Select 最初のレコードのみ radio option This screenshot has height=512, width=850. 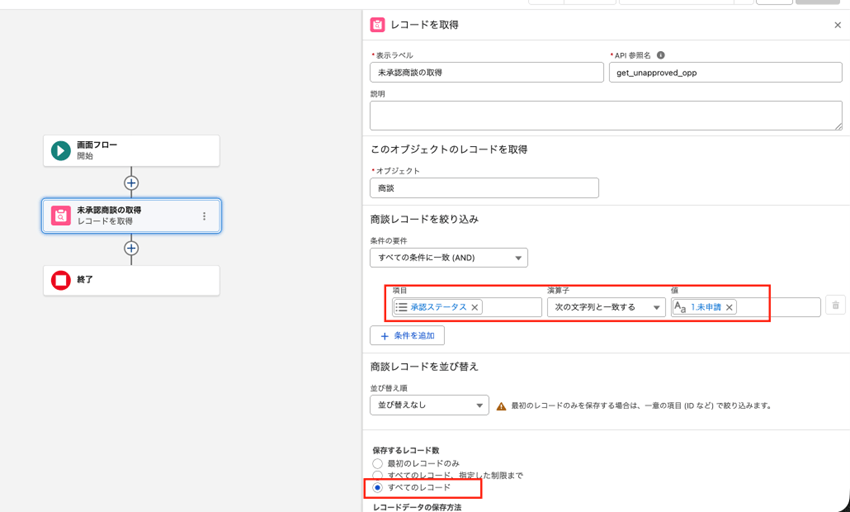point(377,464)
